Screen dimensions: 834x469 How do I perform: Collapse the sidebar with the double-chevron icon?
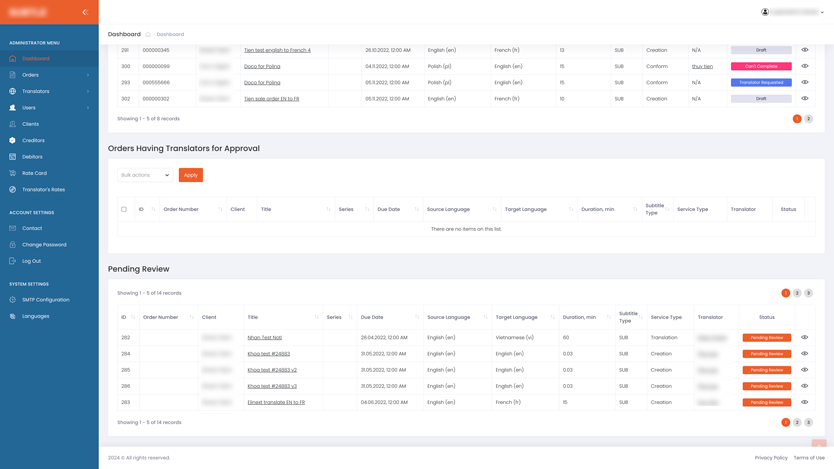[x=85, y=12]
